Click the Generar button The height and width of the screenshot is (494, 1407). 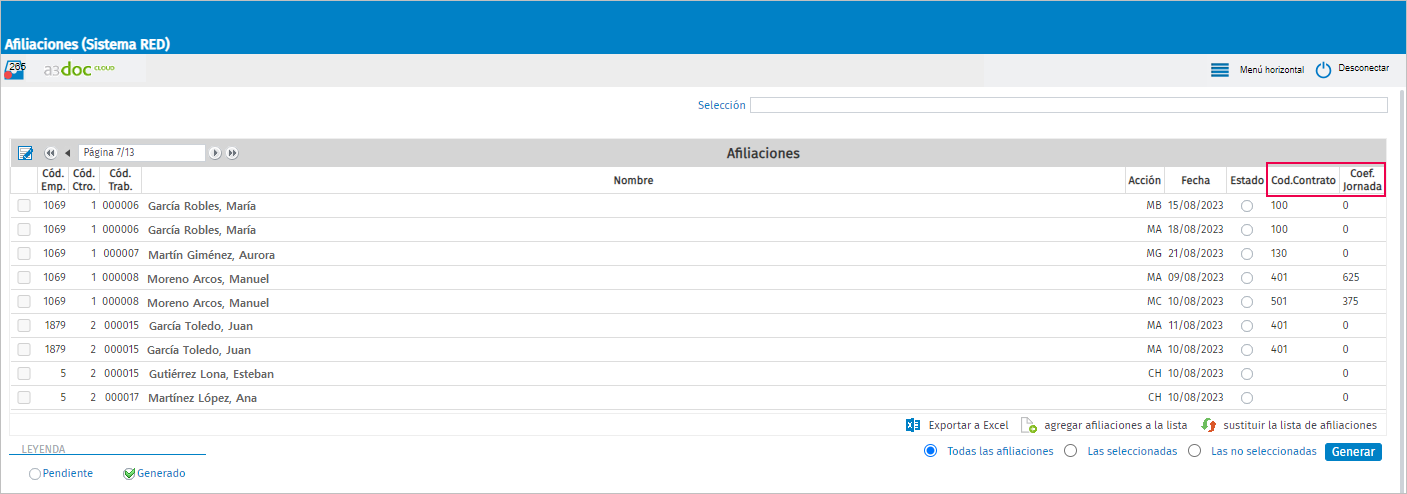point(1353,452)
